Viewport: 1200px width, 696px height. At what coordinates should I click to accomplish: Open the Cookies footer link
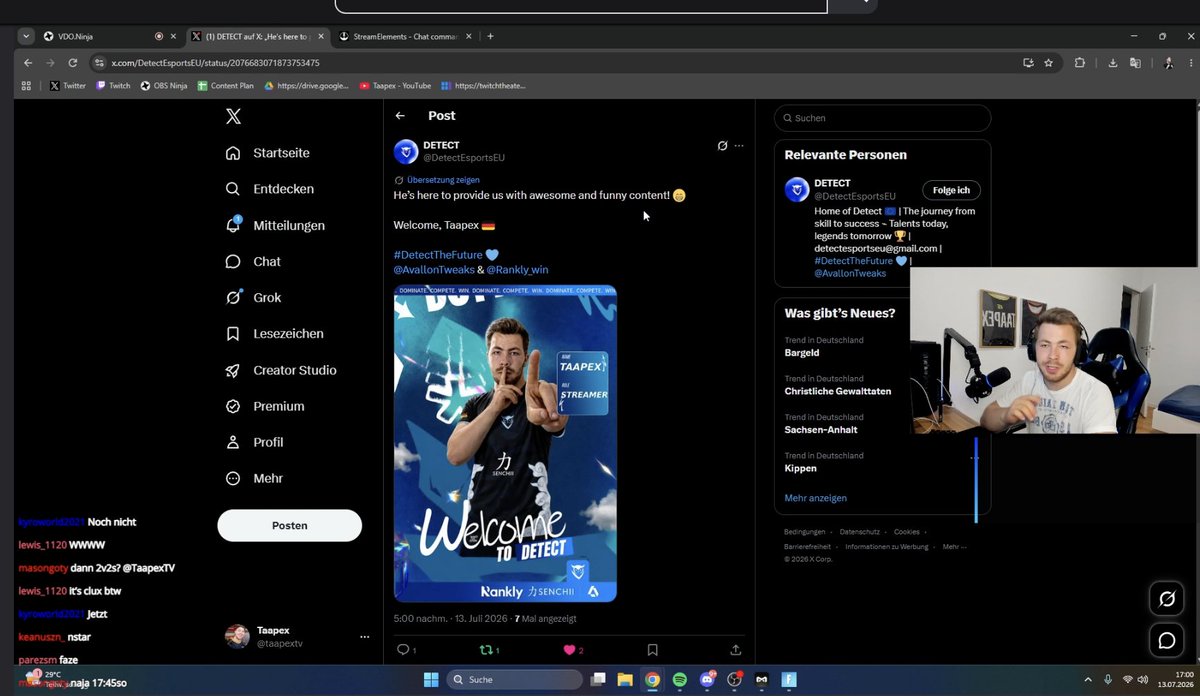[907, 532]
